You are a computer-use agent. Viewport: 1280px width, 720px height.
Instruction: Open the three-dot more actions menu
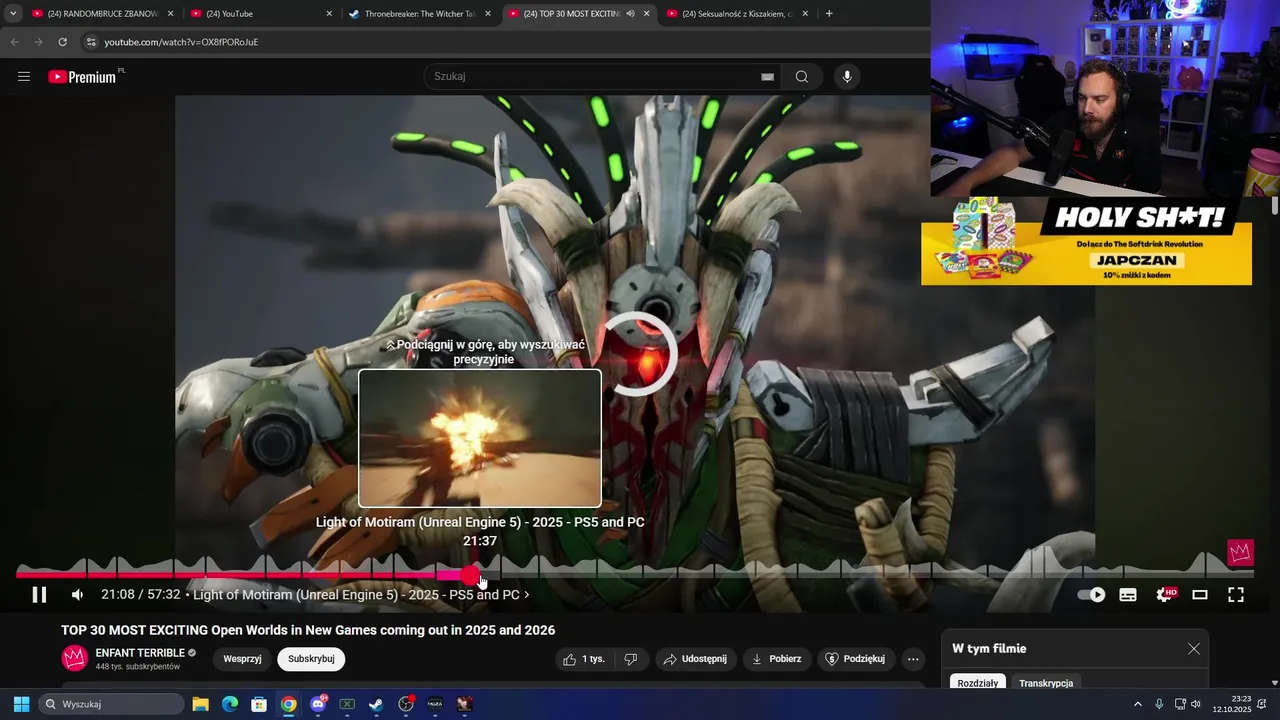[913, 659]
